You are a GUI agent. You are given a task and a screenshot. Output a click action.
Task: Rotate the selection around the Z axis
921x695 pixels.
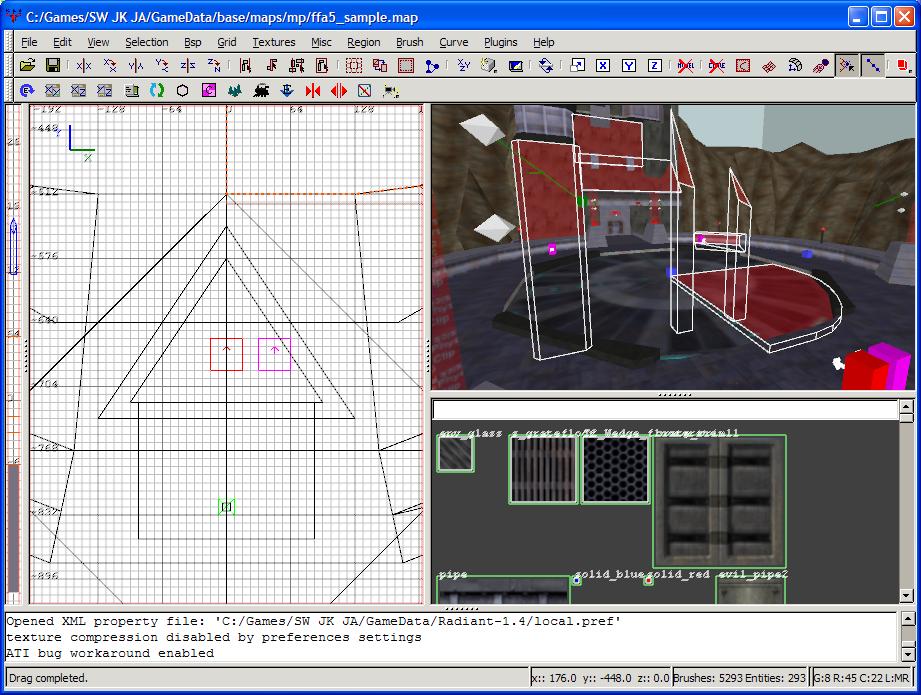[213, 65]
